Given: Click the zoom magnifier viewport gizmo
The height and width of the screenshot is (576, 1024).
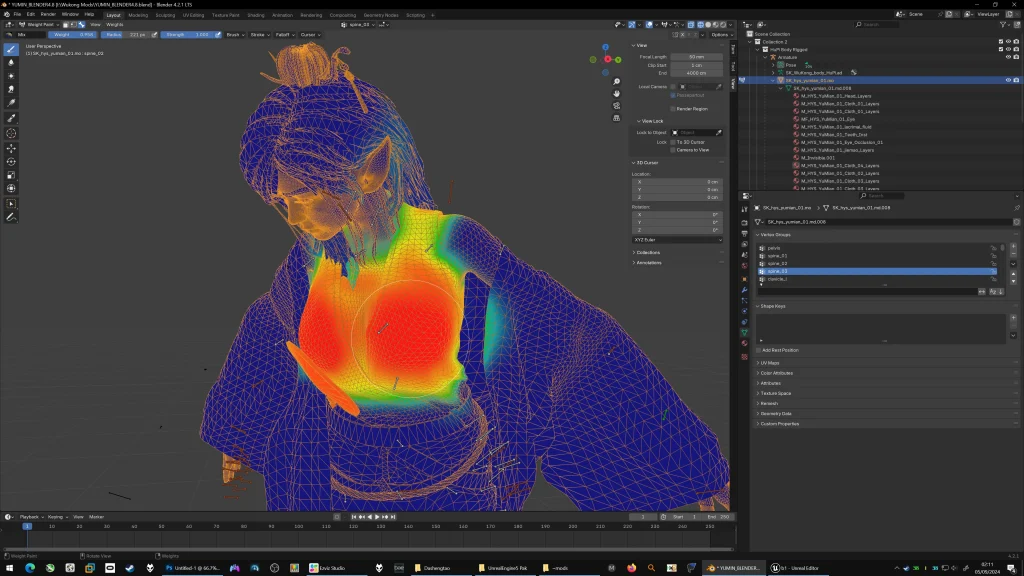Looking at the screenshot, I should coord(617,82).
